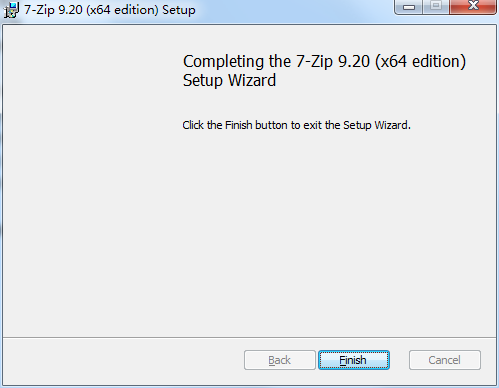Click the Finish button to exit setup
Viewport: 499px width, 388px height.
click(354, 360)
